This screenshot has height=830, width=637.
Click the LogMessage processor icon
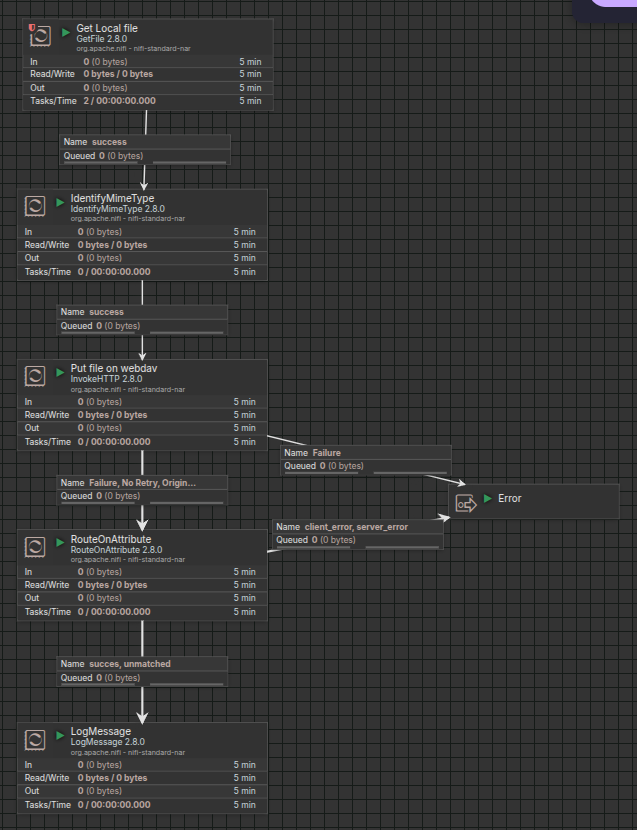point(35,739)
